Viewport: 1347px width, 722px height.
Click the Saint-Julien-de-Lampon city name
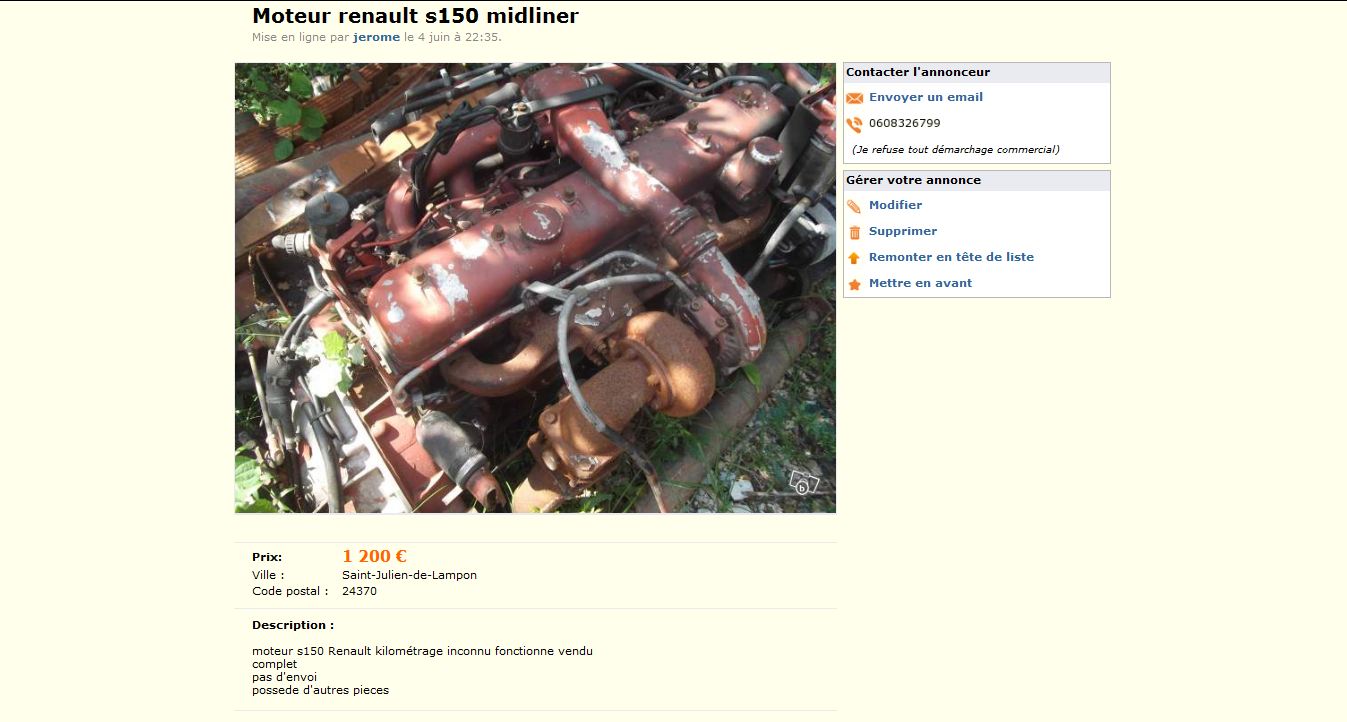pos(409,575)
